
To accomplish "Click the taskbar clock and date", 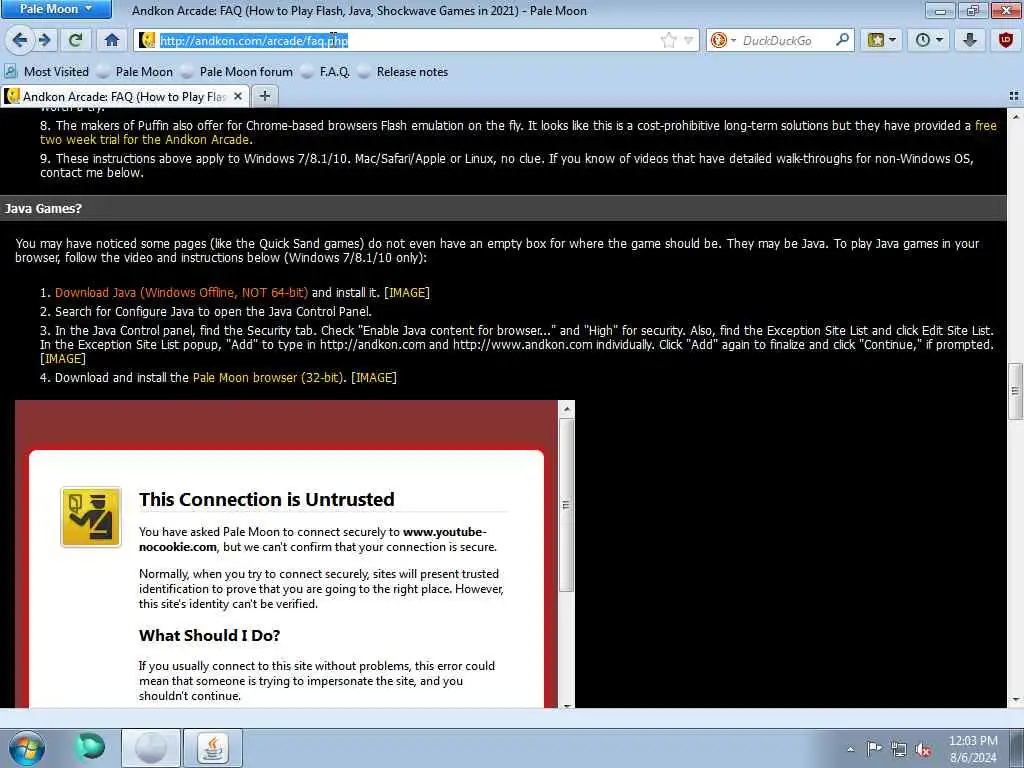I will coord(973,748).
